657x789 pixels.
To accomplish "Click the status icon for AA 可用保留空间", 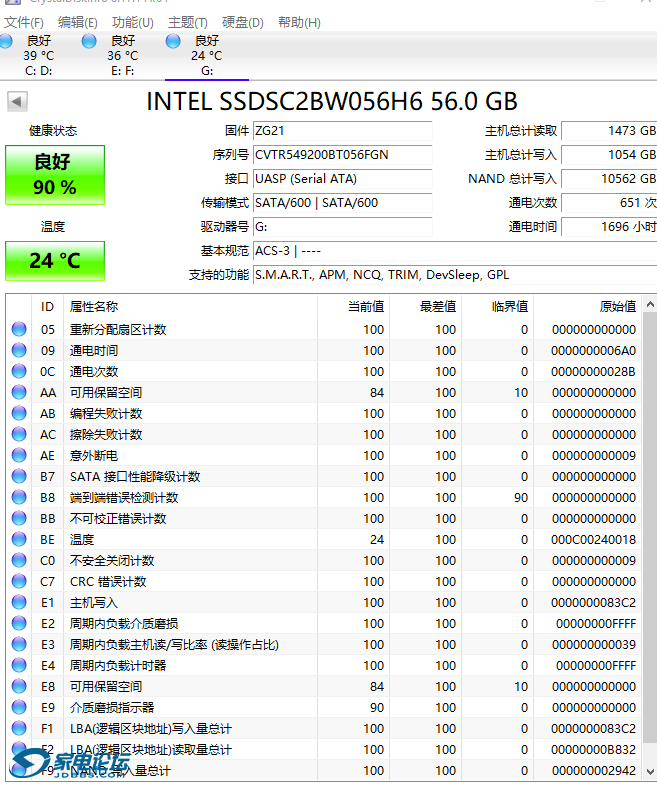I will pyautogui.click(x=19, y=392).
